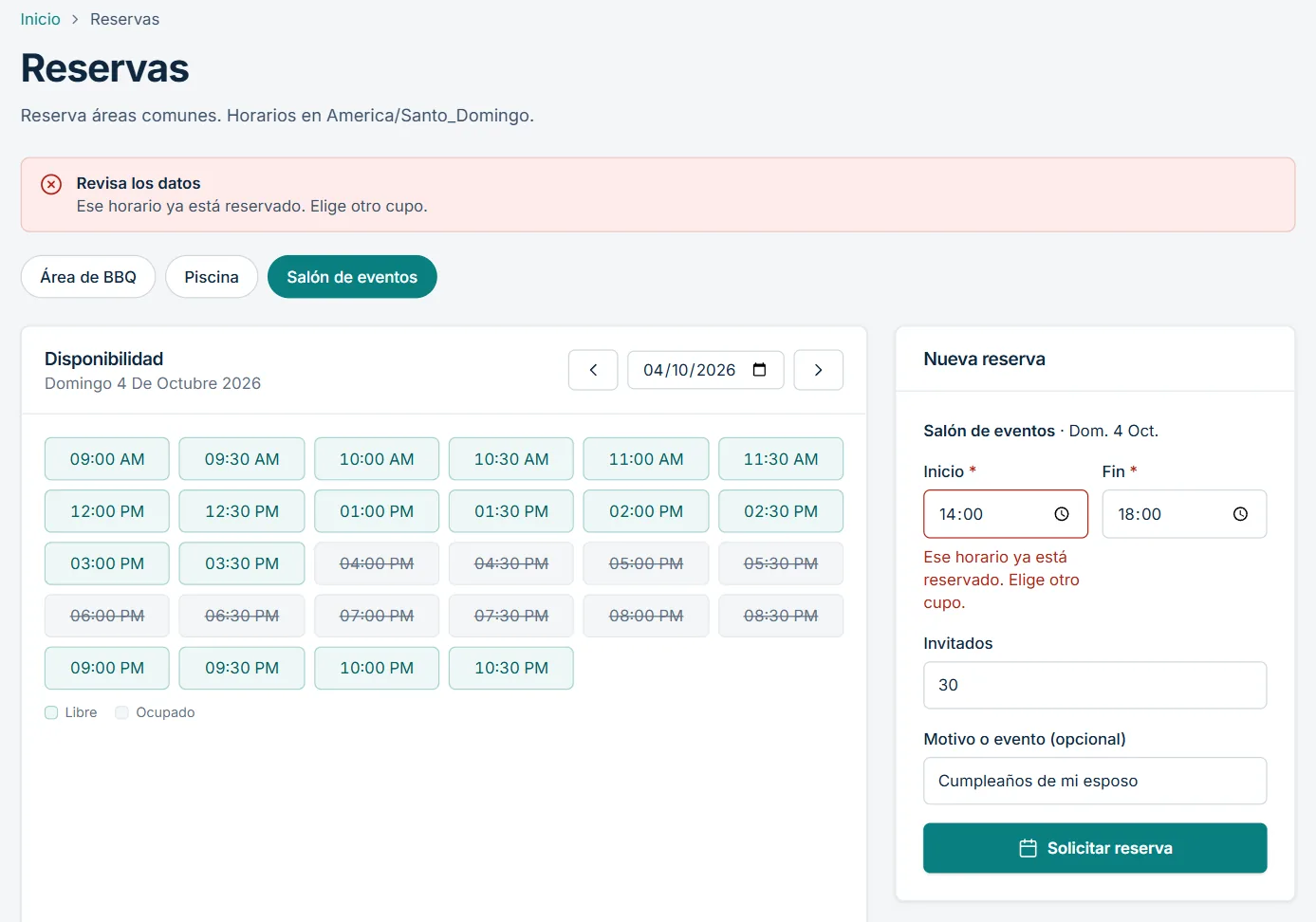Click Reservas in the breadcrumb
Viewport: 1316px width, 922px height.
click(x=124, y=20)
